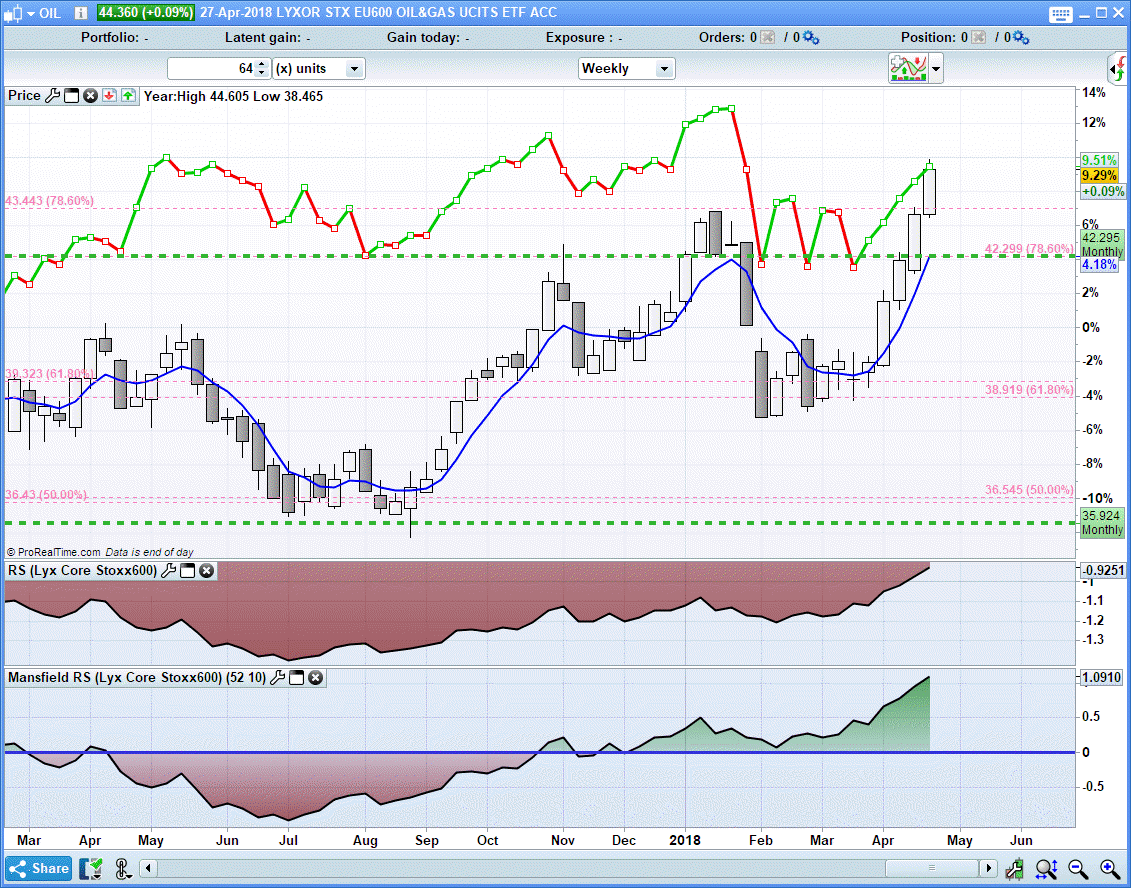The image size is (1131, 888).
Task: Click the 9.29% yellow axis label
Action: 1099,175
